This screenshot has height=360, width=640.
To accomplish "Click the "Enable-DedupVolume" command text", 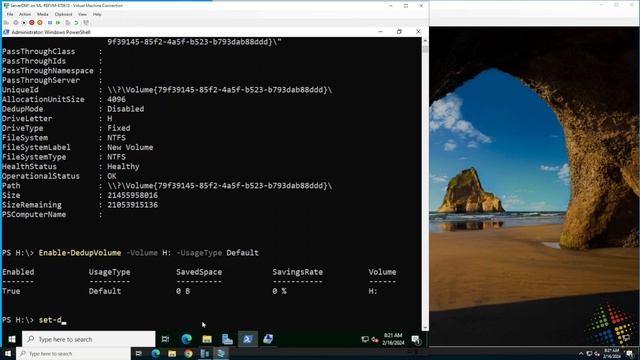I will 80,253.
